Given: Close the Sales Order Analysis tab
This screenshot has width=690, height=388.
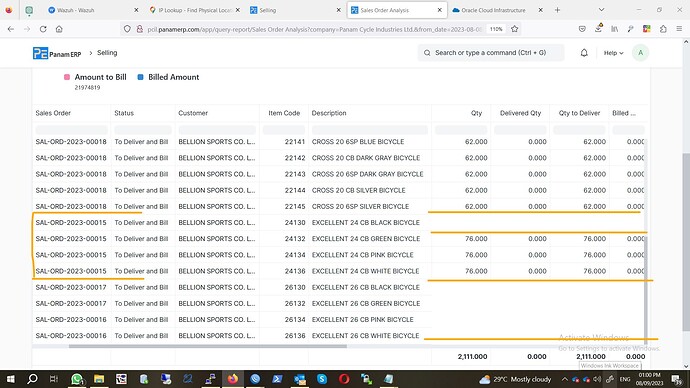Looking at the screenshot, I should coord(439,10).
